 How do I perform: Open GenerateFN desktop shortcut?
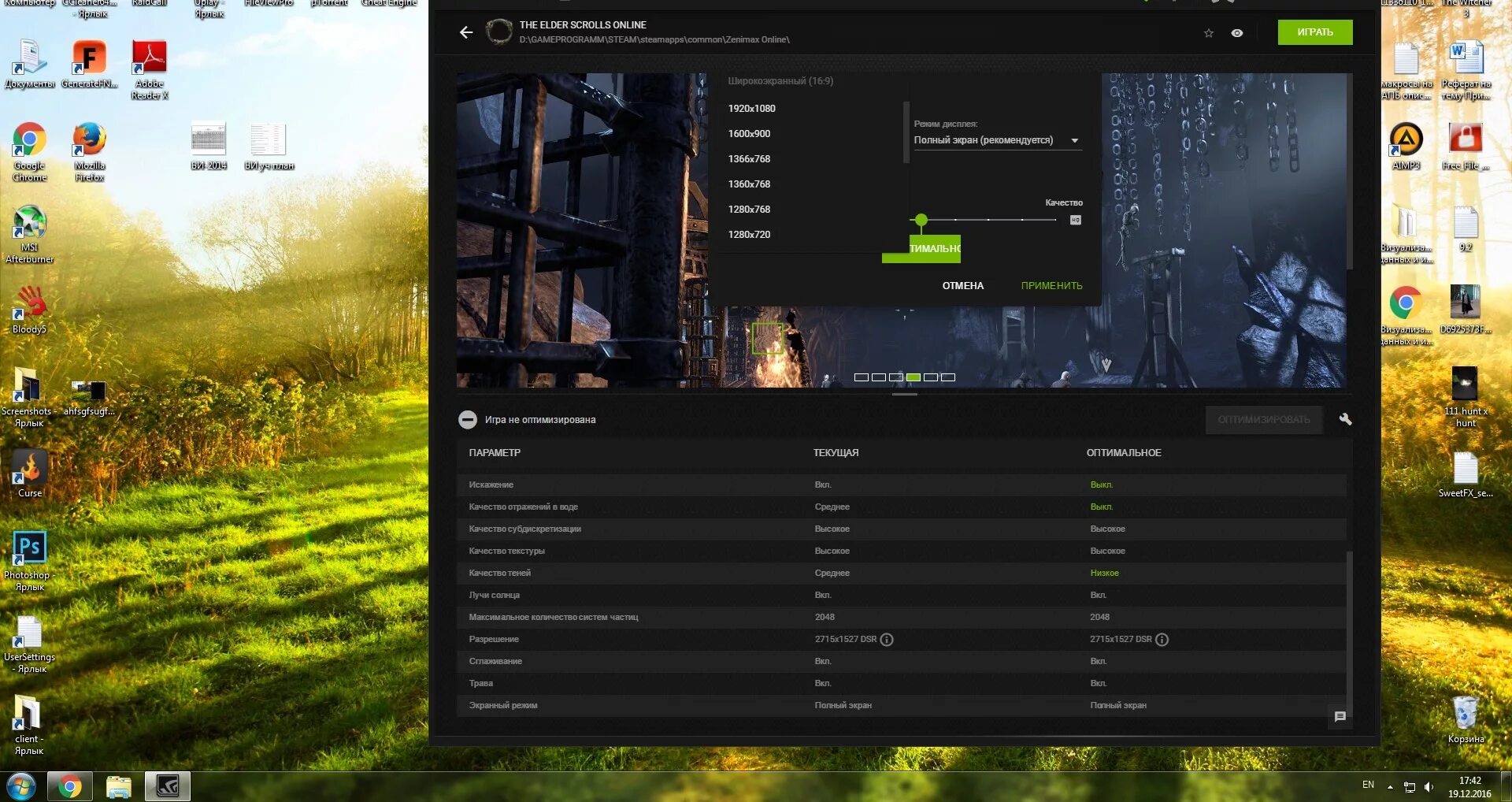click(x=90, y=65)
